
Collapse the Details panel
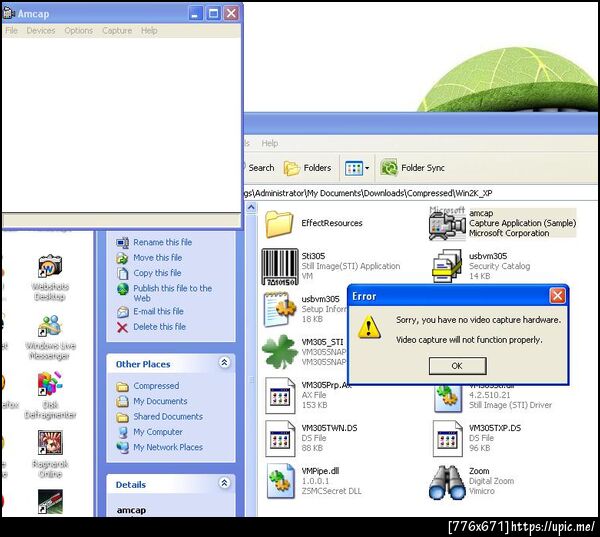click(225, 483)
